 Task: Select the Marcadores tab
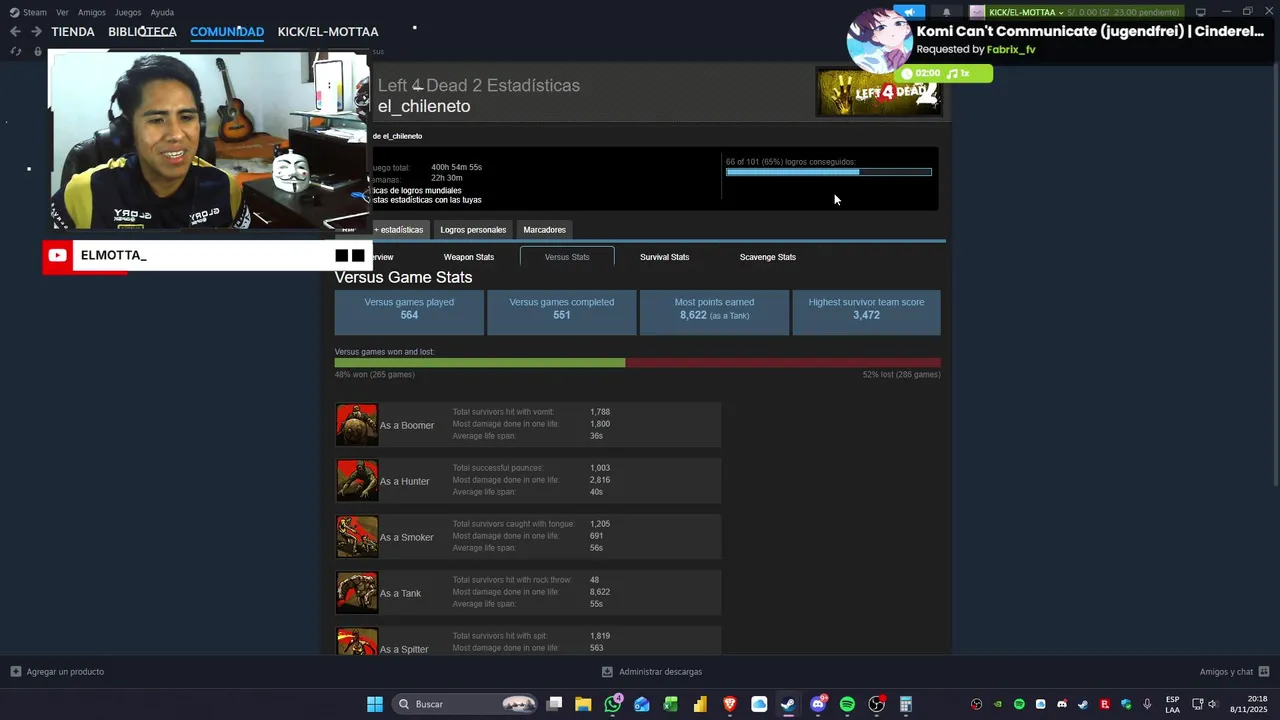pyautogui.click(x=544, y=230)
